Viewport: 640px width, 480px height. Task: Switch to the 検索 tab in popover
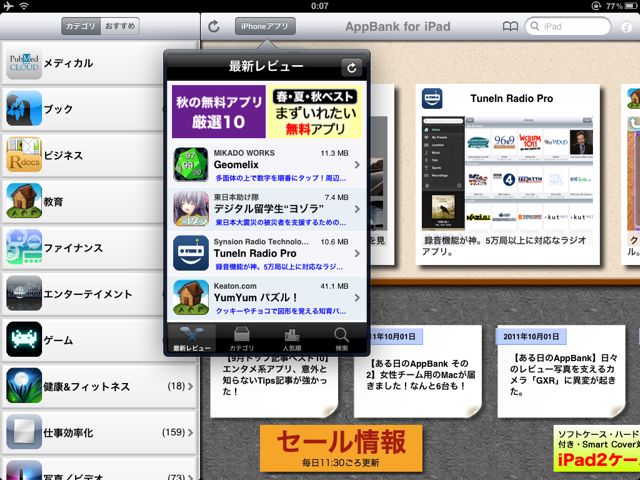pyautogui.click(x=342, y=339)
